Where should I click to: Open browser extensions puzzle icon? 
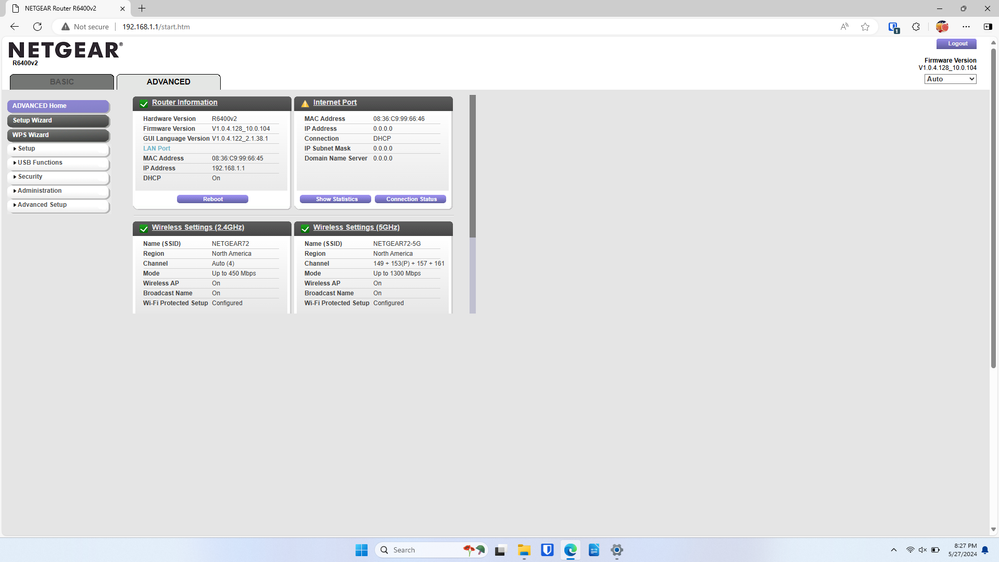(916, 27)
